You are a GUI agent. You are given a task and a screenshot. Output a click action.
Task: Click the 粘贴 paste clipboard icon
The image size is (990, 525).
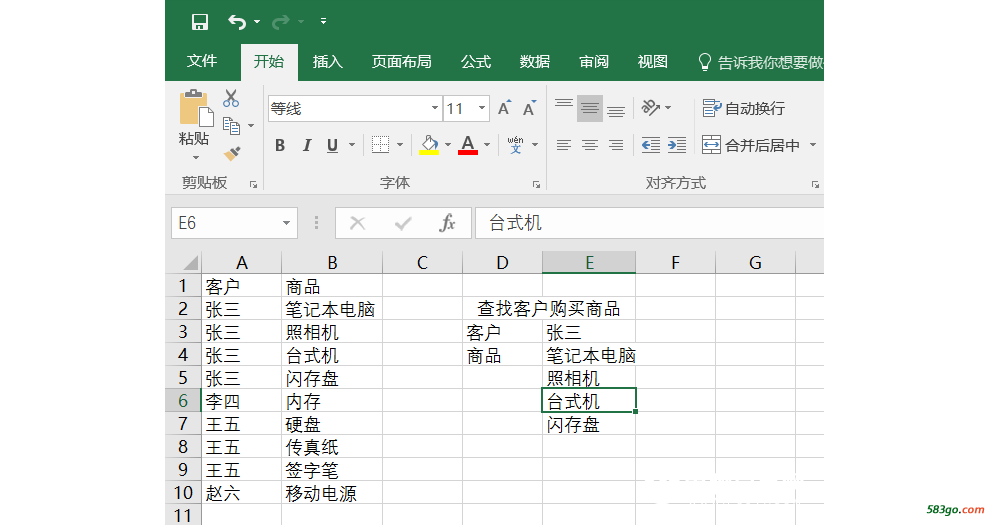click(196, 109)
